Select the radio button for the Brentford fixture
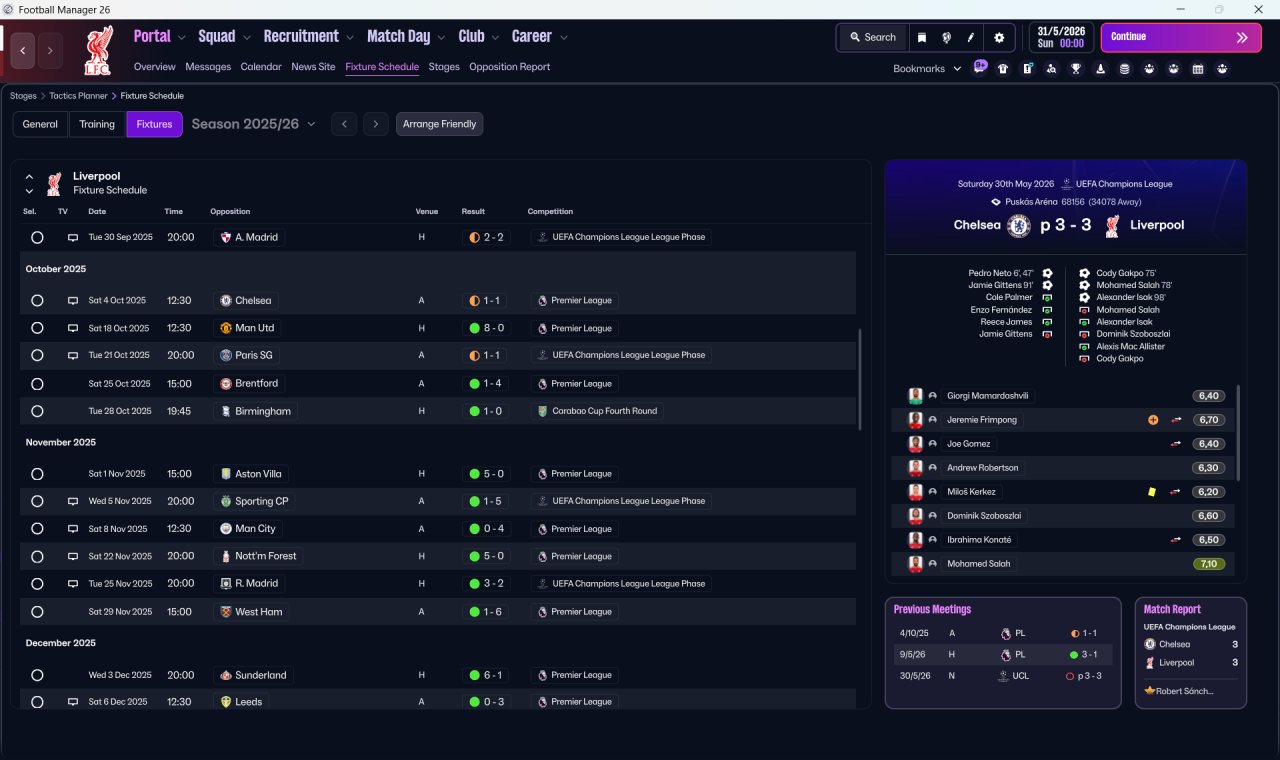This screenshot has height=760, width=1280. tap(37, 384)
